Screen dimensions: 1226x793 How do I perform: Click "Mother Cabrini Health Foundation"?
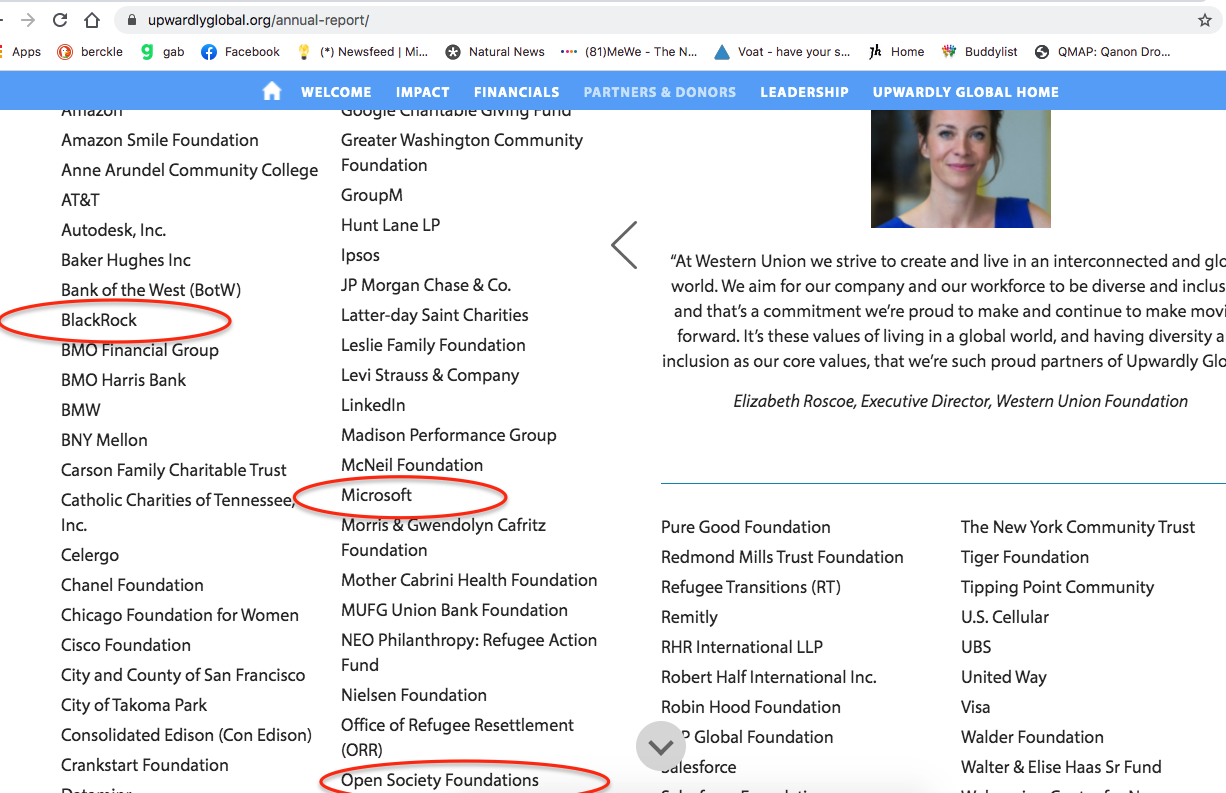(469, 580)
